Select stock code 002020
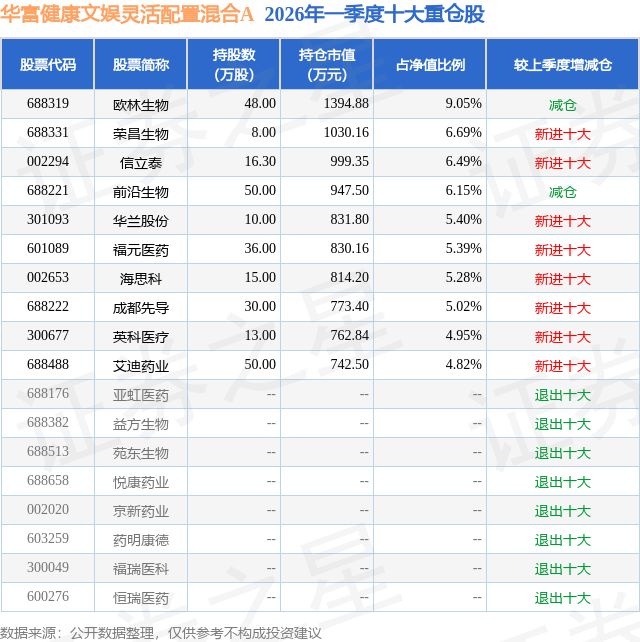Screen dimensions: 640x642 tap(48, 511)
